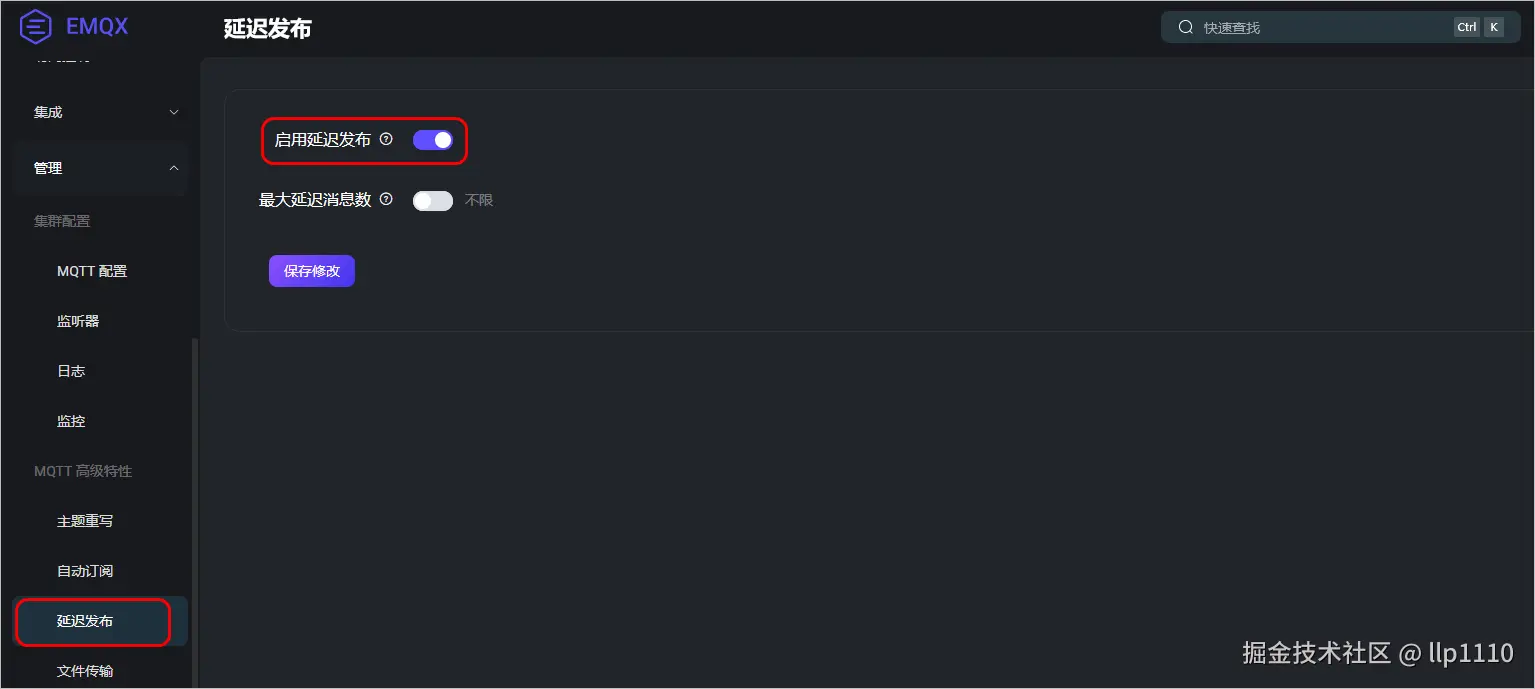Screen dimensions: 1535x689
Task: Expand the 集成 menu chevron
Action: [174, 112]
